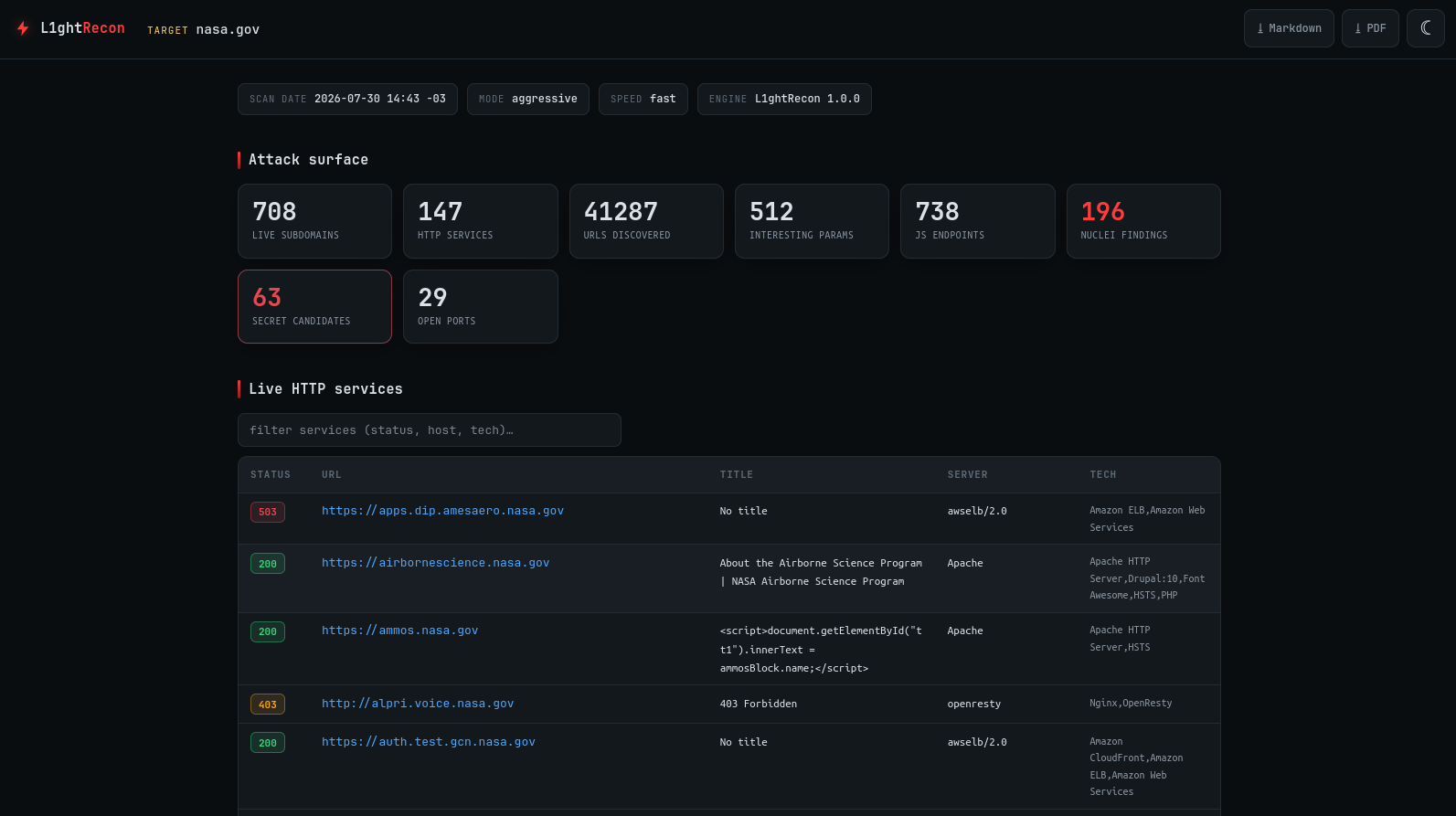Click the Attack surface heading
The height and width of the screenshot is (816, 1456).
tap(308, 160)
